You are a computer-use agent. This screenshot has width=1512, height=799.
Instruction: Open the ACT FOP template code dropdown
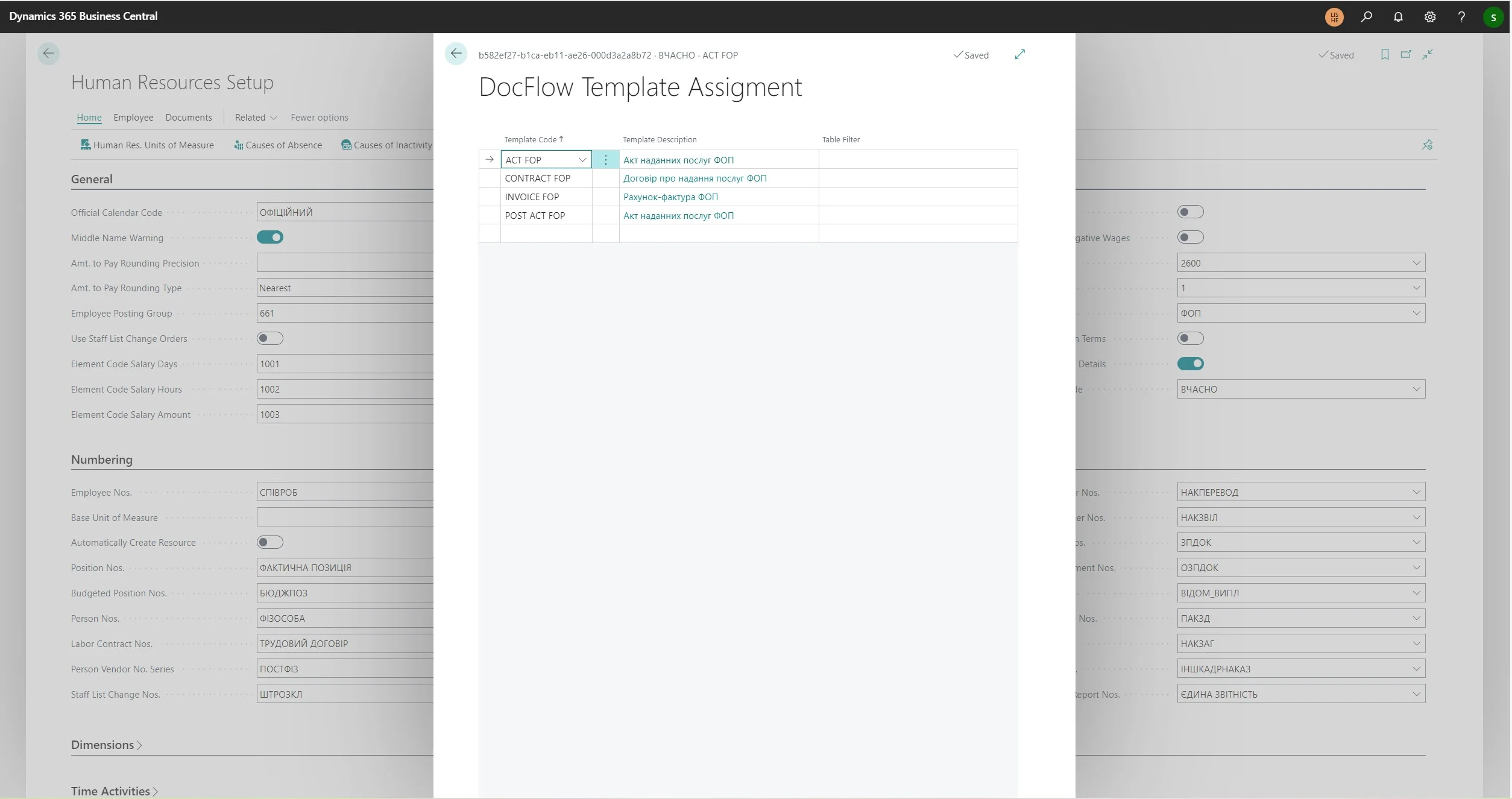tap(582, 160)
